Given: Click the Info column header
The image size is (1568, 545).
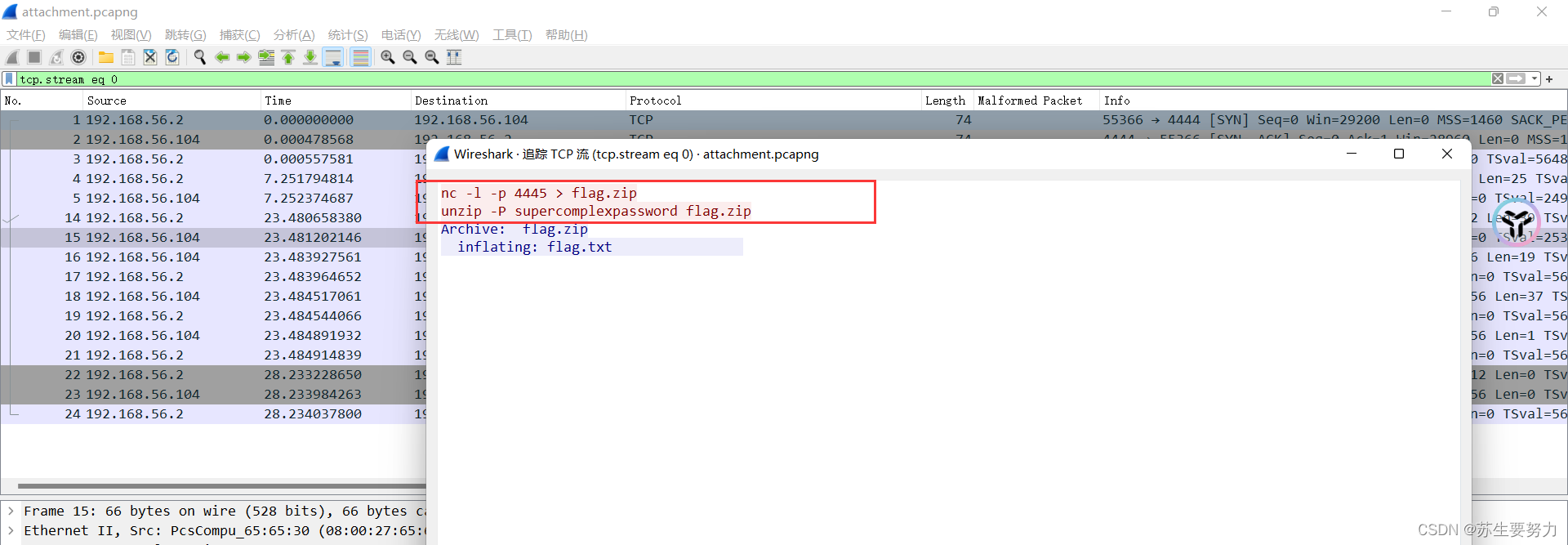Looking at the screenshot, I should pos(1333,101).
